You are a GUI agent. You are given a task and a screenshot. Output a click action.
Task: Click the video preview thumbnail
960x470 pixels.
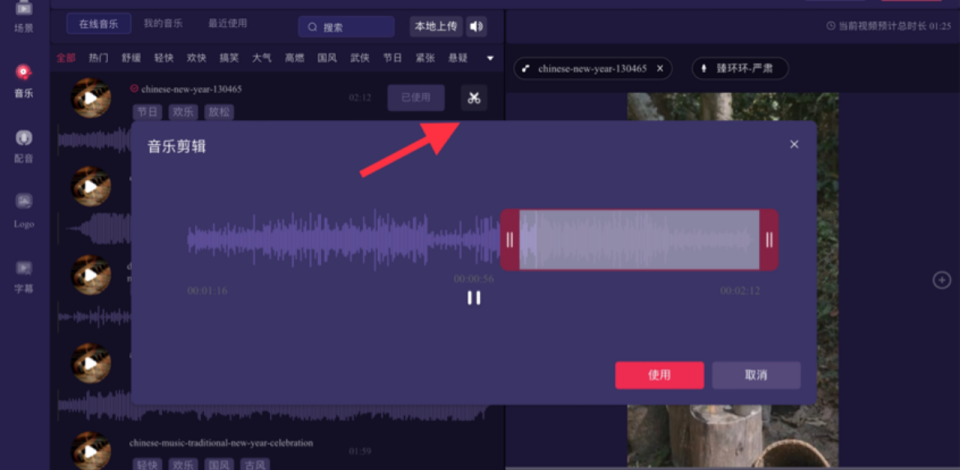click(733, 280)
